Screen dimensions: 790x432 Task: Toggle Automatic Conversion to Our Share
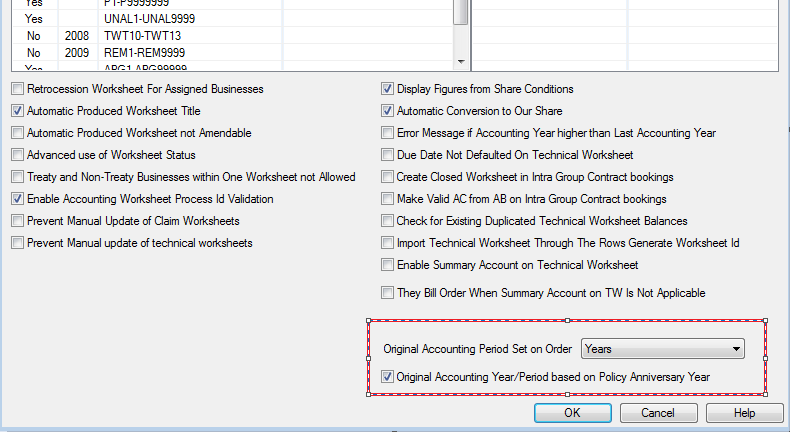[x=388, y=111]
